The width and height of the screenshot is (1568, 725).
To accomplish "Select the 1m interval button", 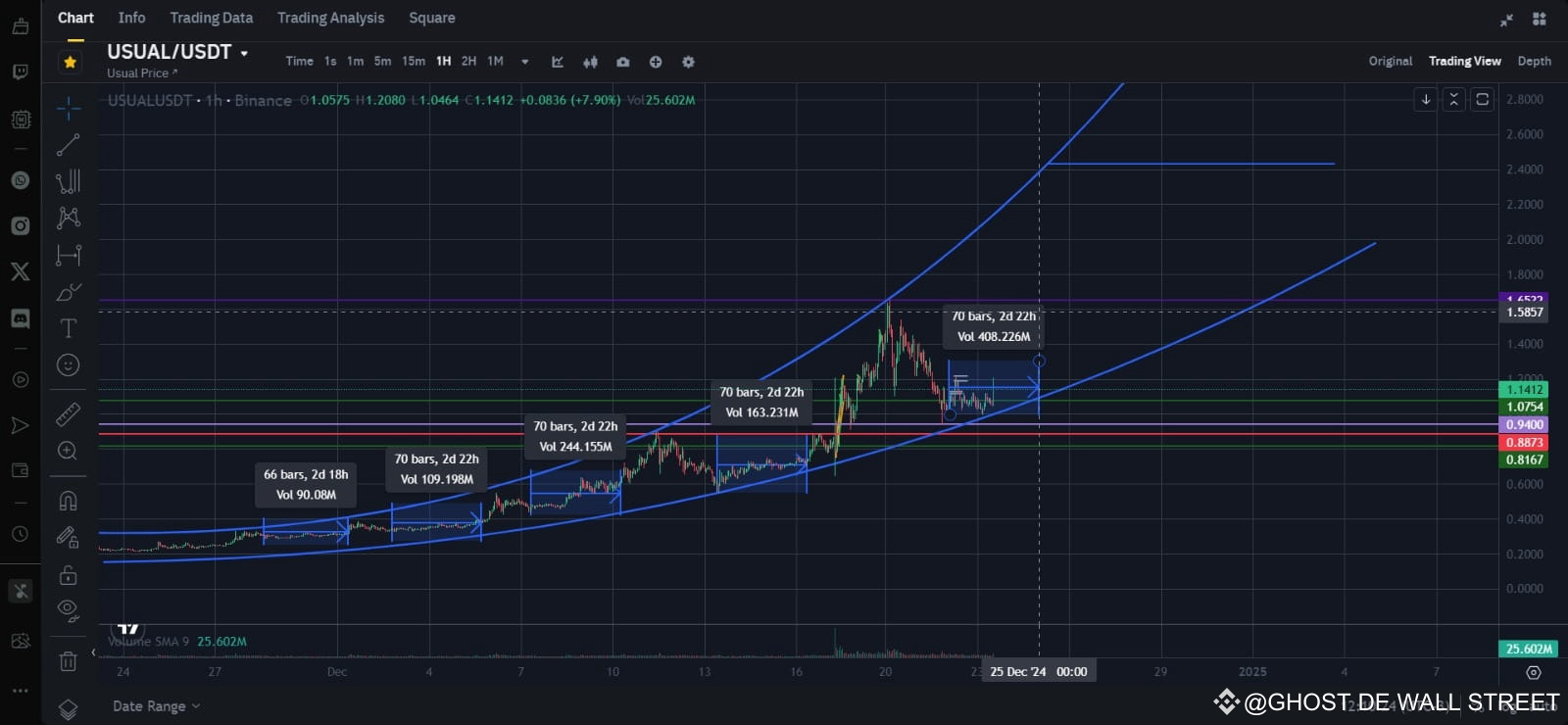I will pyautogui.click(x=355, y=61).
